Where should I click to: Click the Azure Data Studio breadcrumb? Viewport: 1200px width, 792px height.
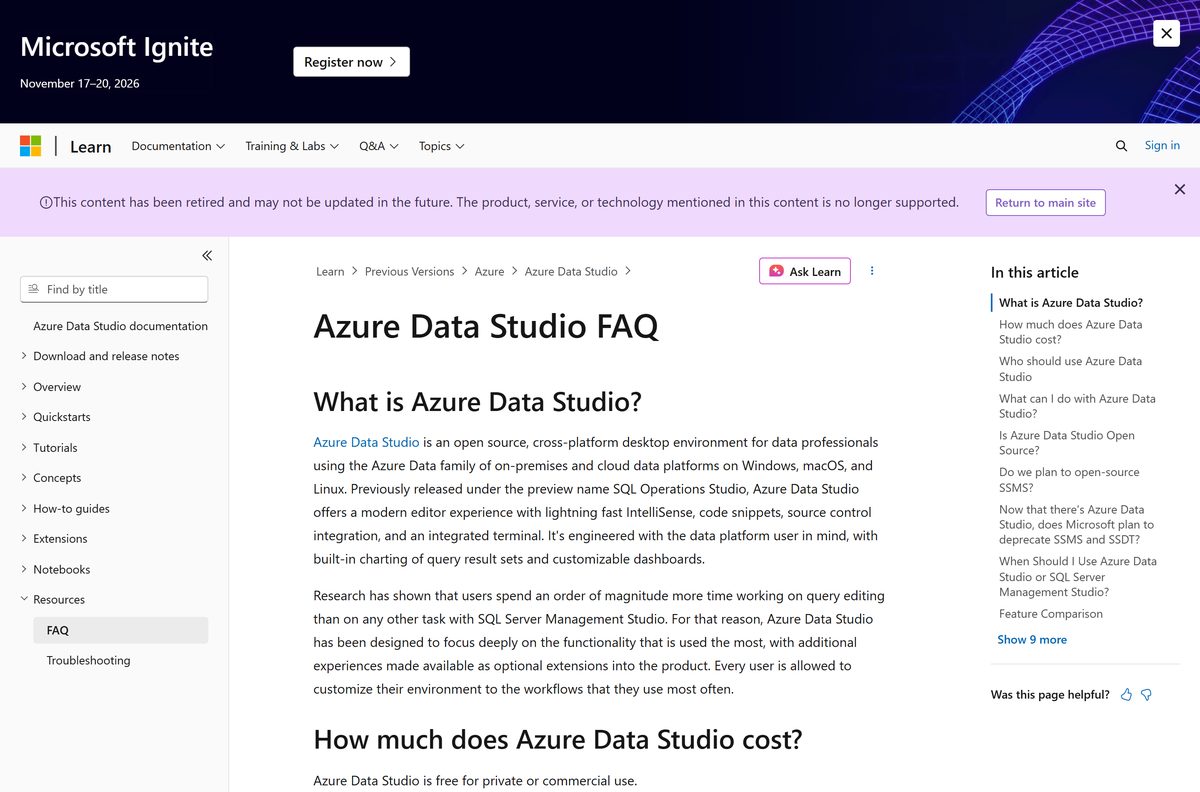click(571, 271)
